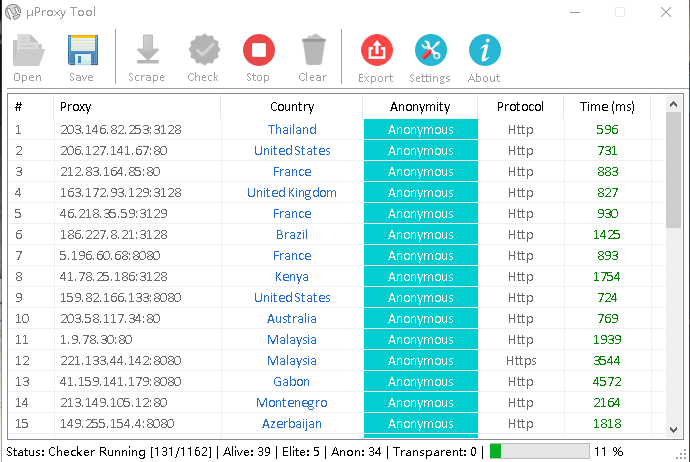The width and height of the screenshot is (690, 462).
Task: Open the Settings tools icon
Action: [x=430, y=50]
